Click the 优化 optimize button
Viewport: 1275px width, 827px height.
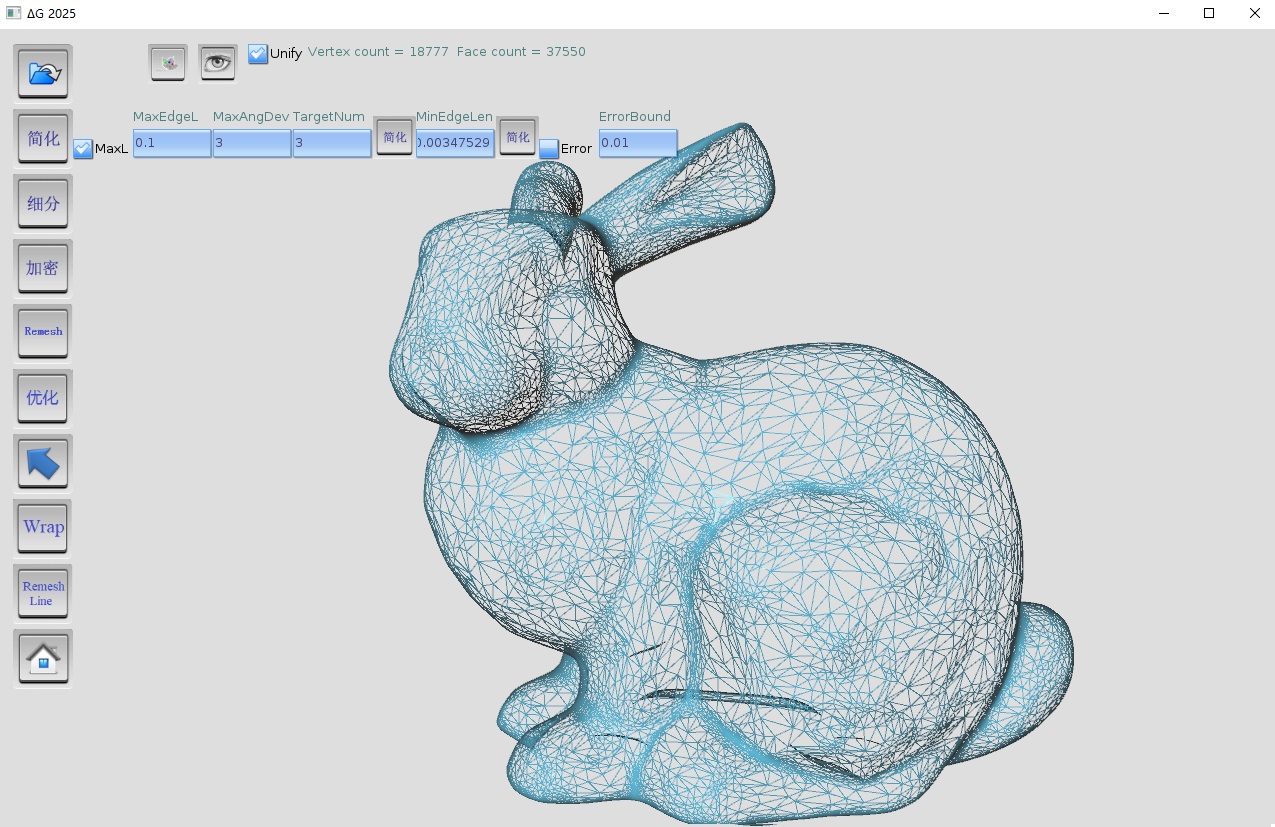[x=43, y=397]
